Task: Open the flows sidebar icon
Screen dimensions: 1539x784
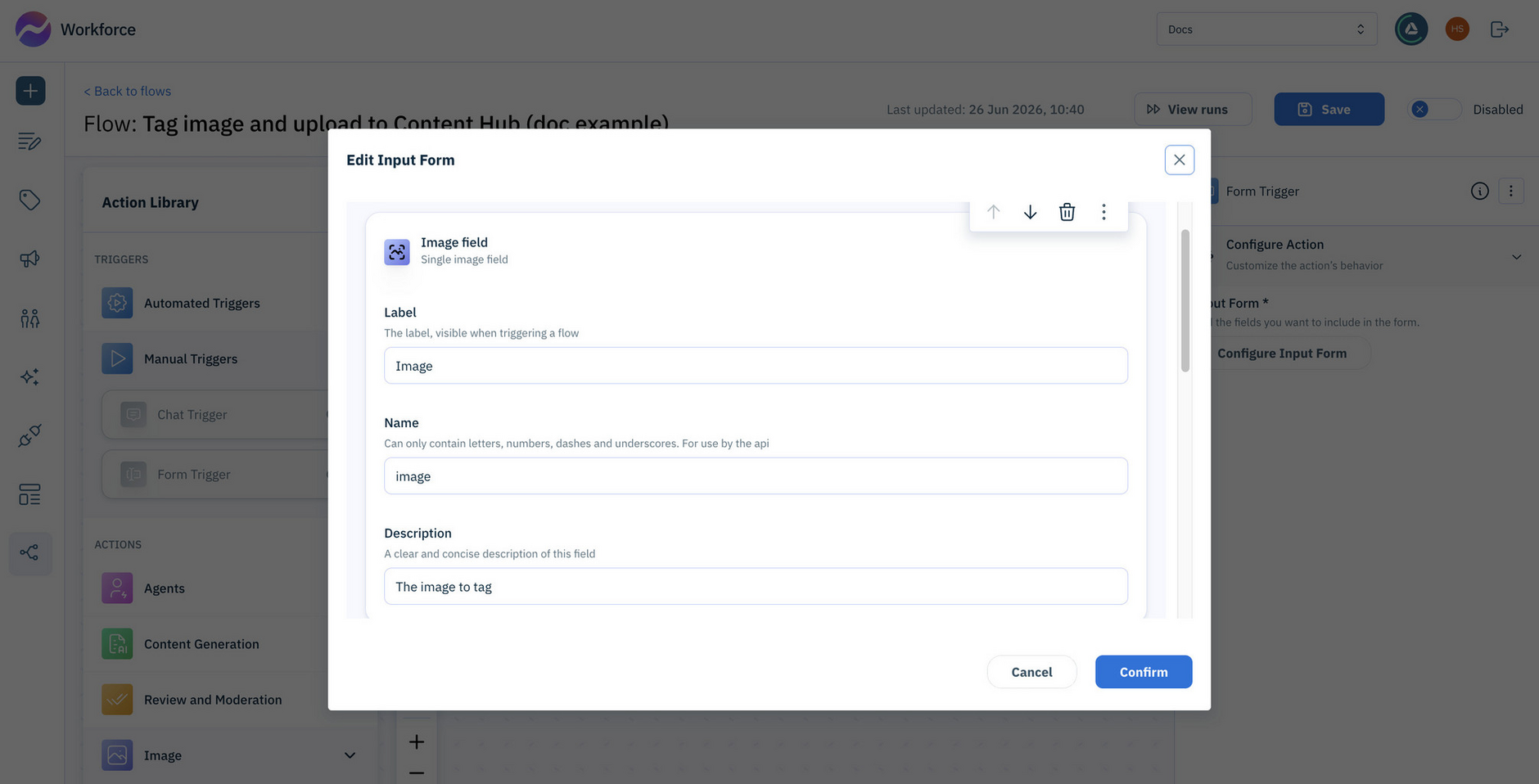Action: click(30, 553)
